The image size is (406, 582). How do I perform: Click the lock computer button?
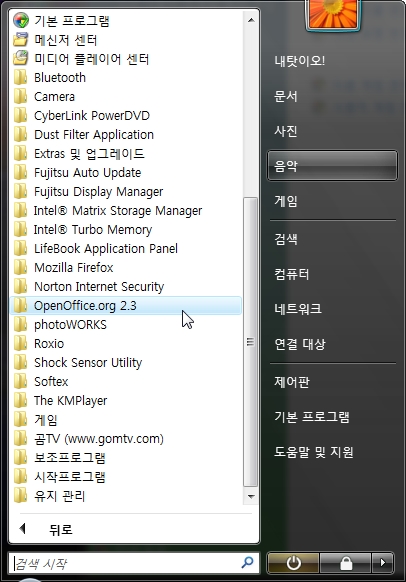click(x=346, y=563)
